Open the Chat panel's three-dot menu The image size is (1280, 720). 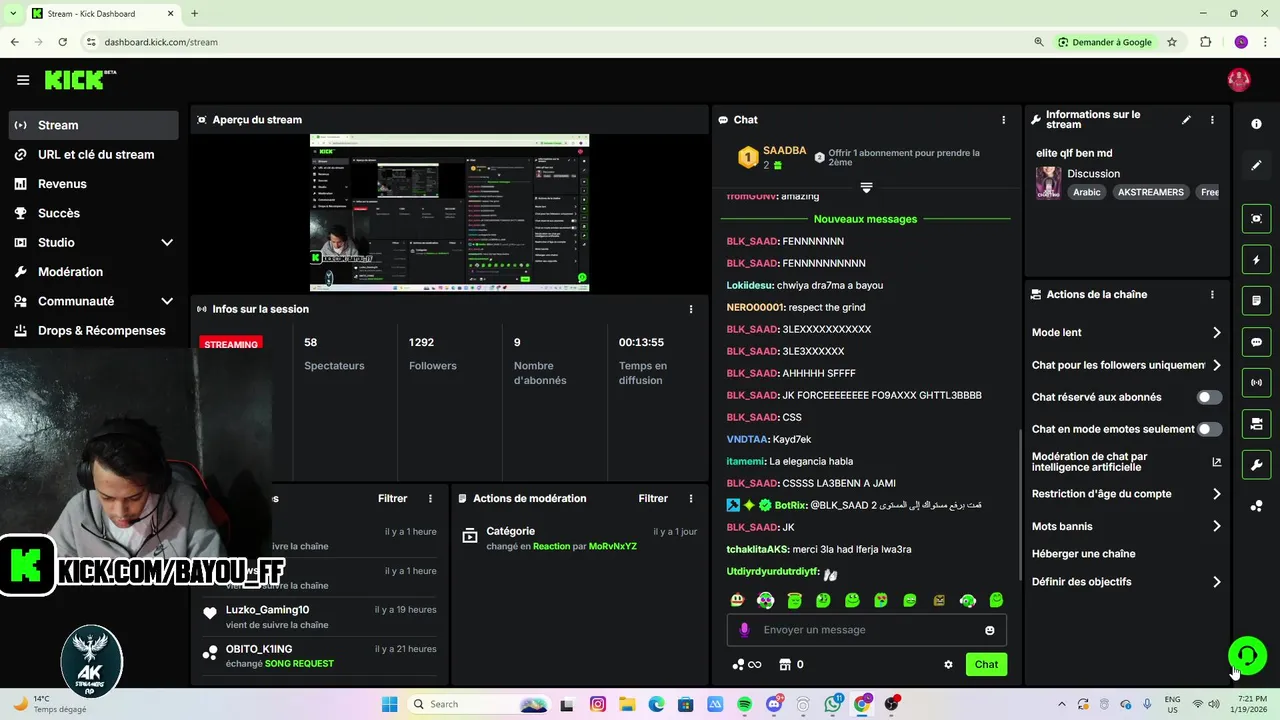coord(1004,120)
